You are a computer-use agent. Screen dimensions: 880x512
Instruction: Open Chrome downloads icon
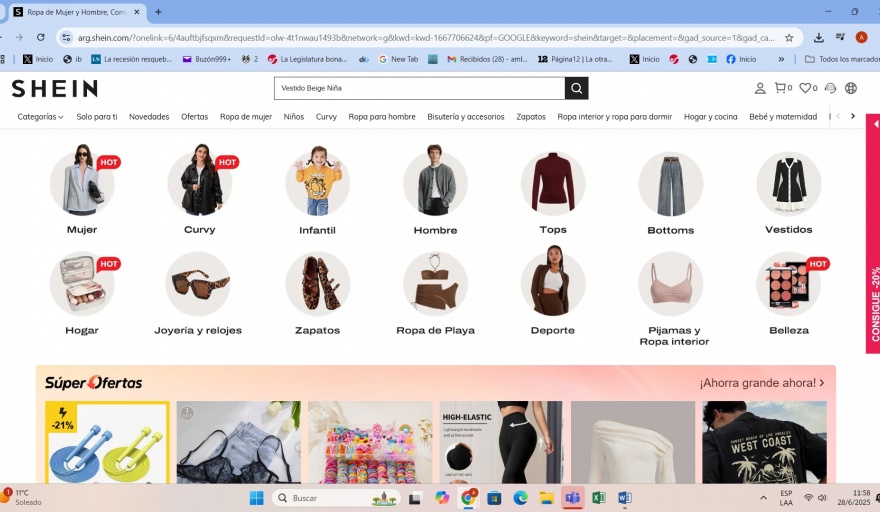tap(818, 38)
